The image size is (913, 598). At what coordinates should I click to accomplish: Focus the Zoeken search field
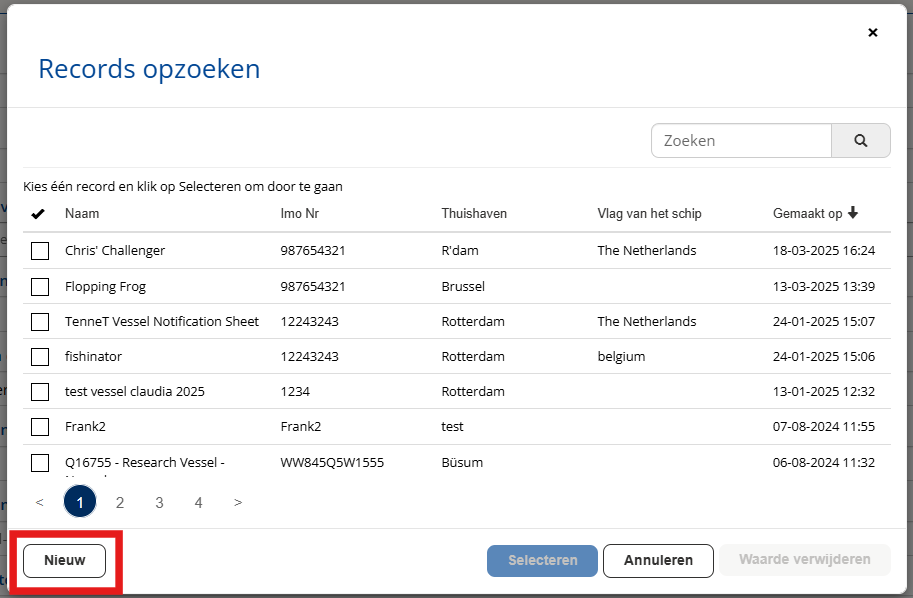coord(741,141)
